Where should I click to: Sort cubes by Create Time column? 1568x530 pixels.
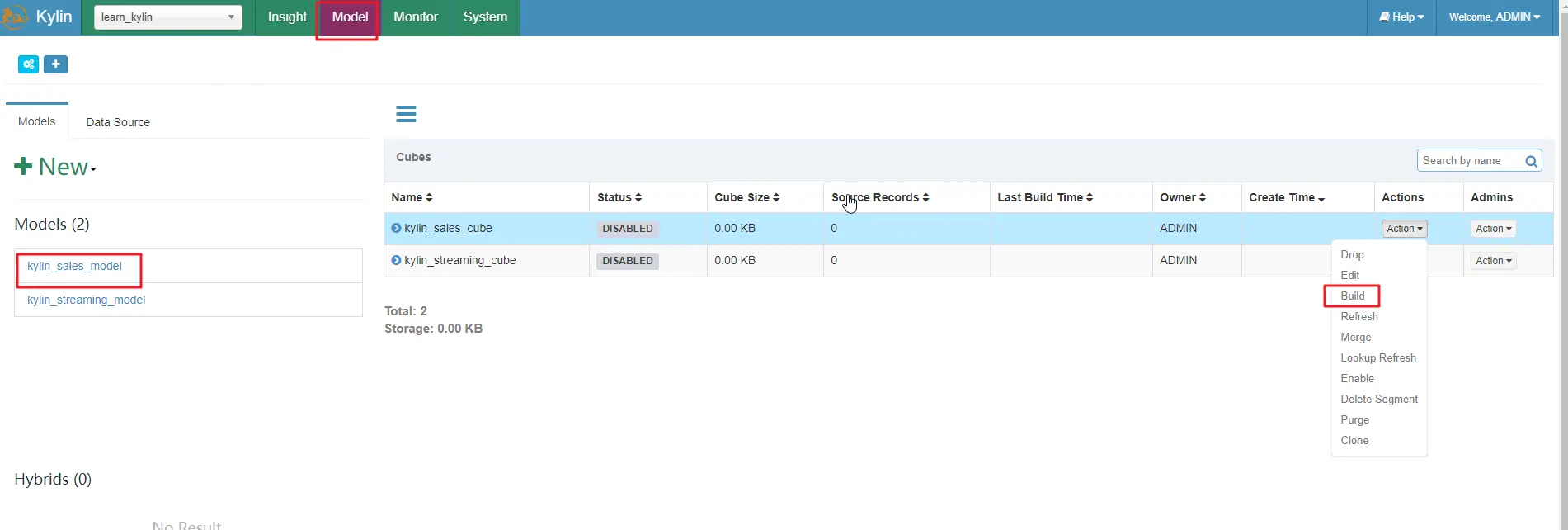1287,197
